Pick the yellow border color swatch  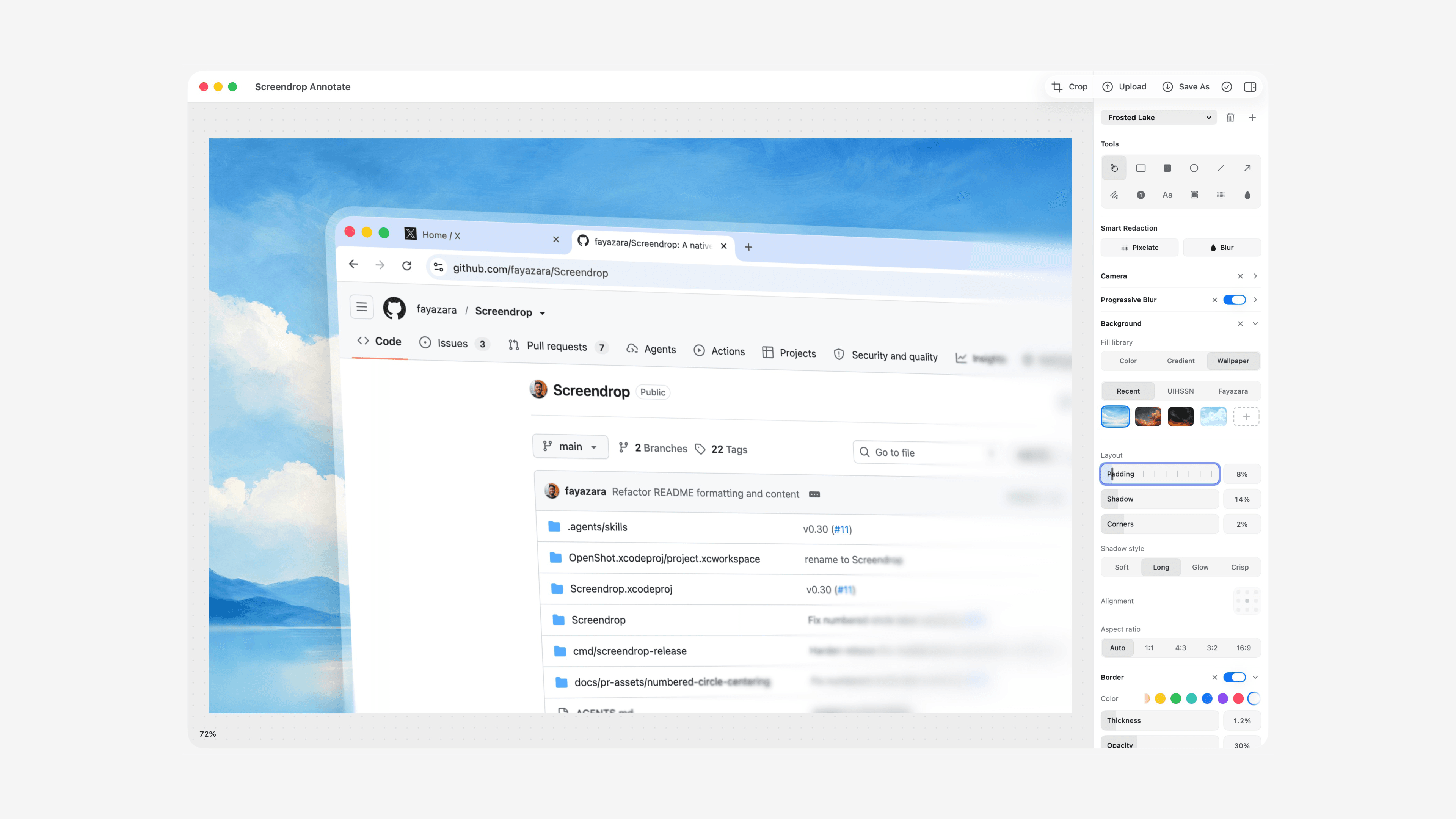1160,698
